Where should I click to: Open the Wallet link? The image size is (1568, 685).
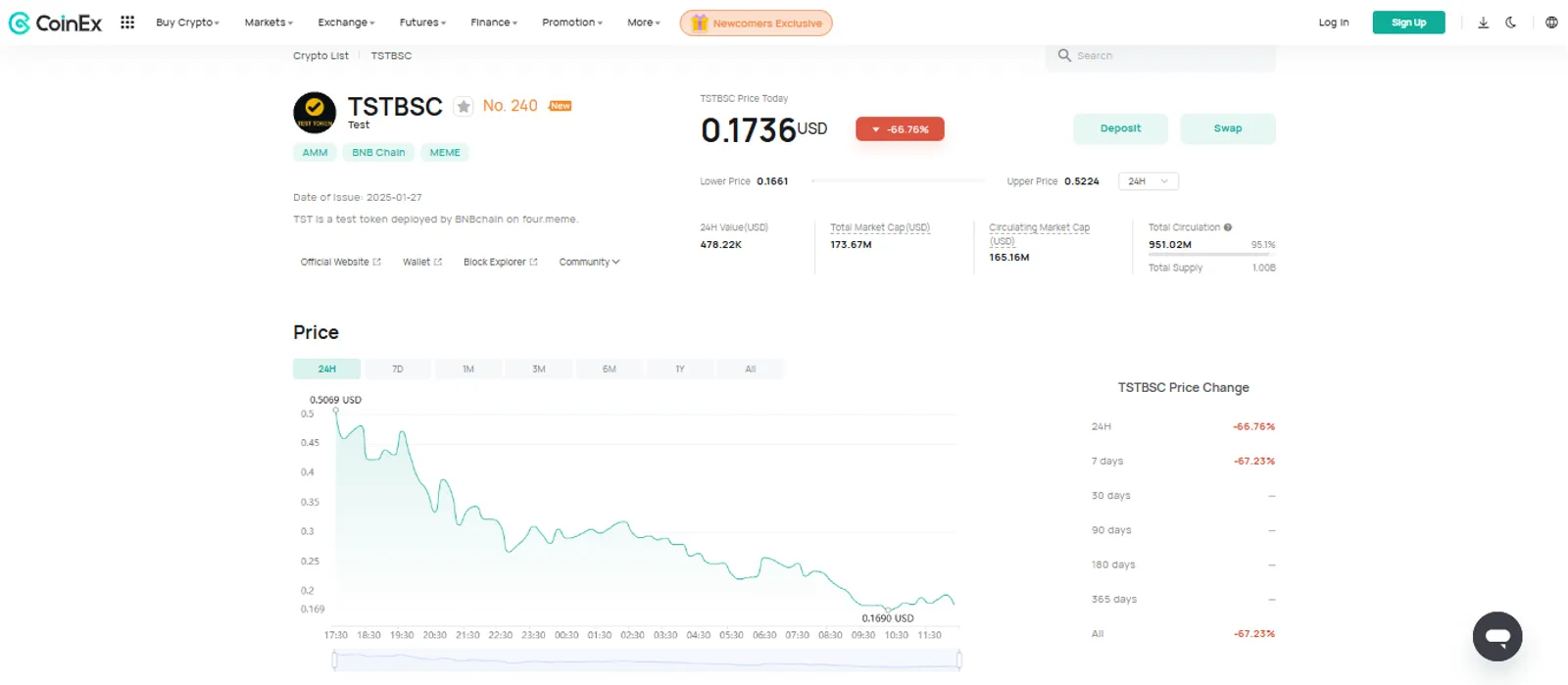422,263
